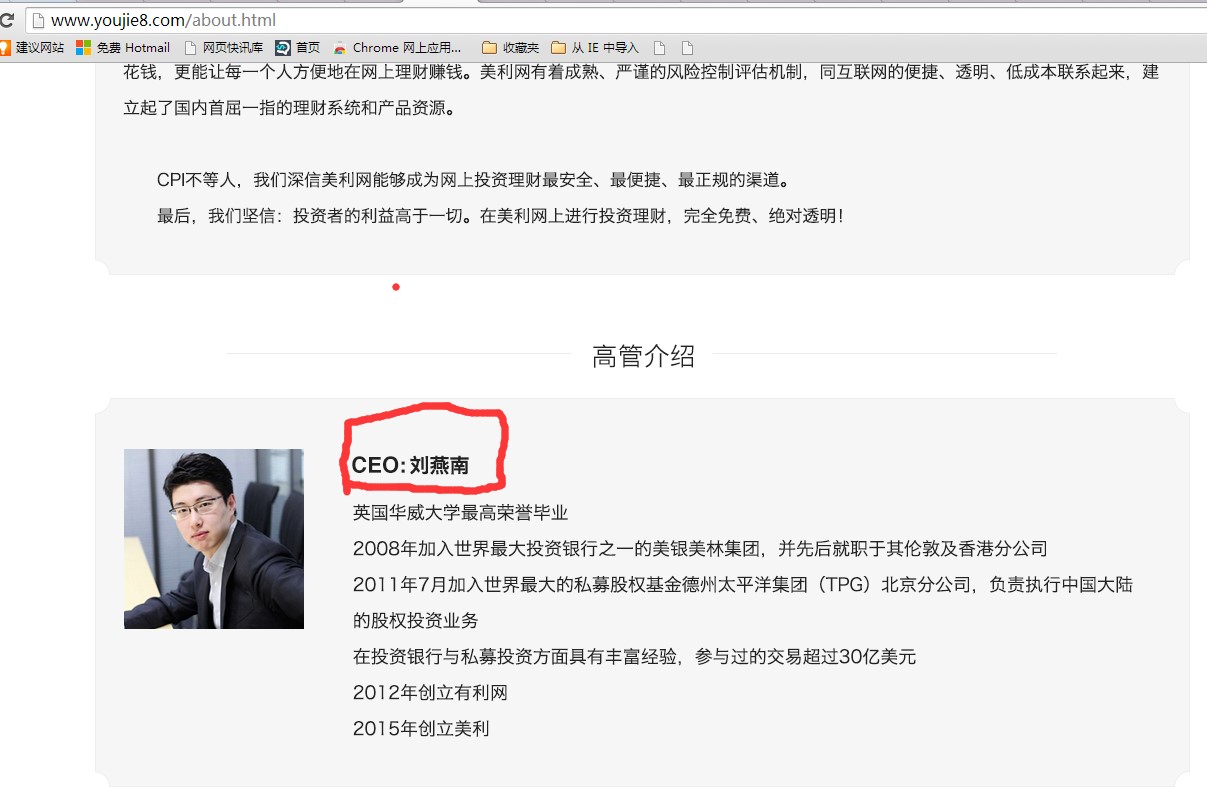Click the page icon in address bar
The image size is (1207, 787).
click(x=38, y=20)
